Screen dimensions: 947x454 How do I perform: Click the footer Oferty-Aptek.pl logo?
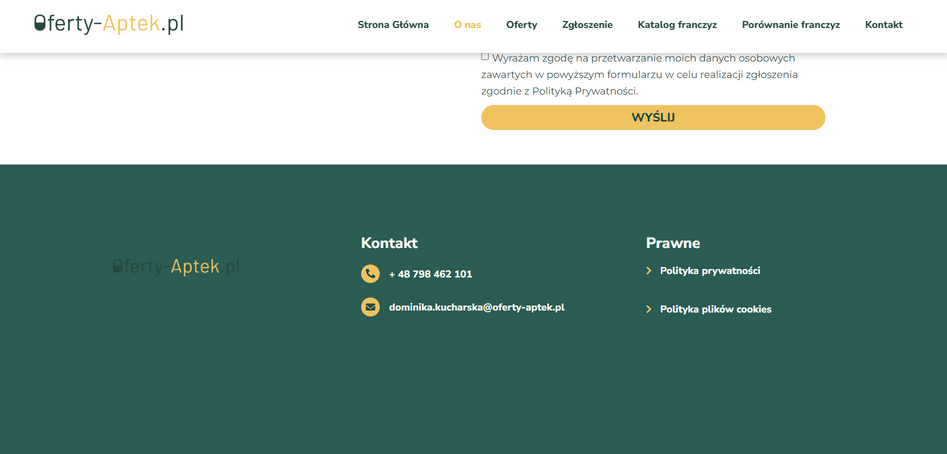click(176, 266)
